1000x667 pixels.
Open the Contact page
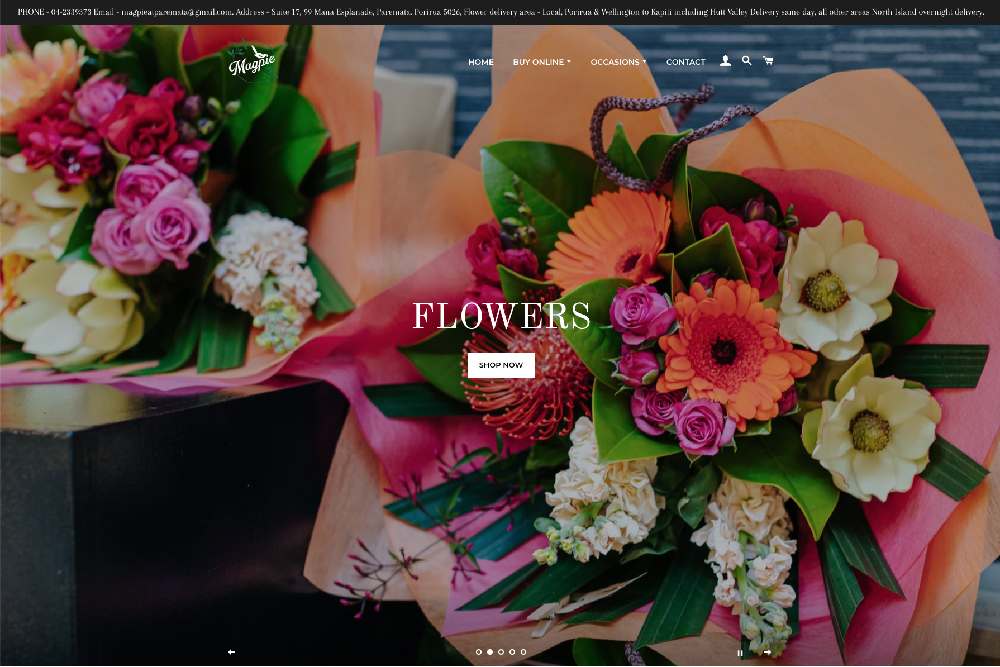[x=685, y=62]
